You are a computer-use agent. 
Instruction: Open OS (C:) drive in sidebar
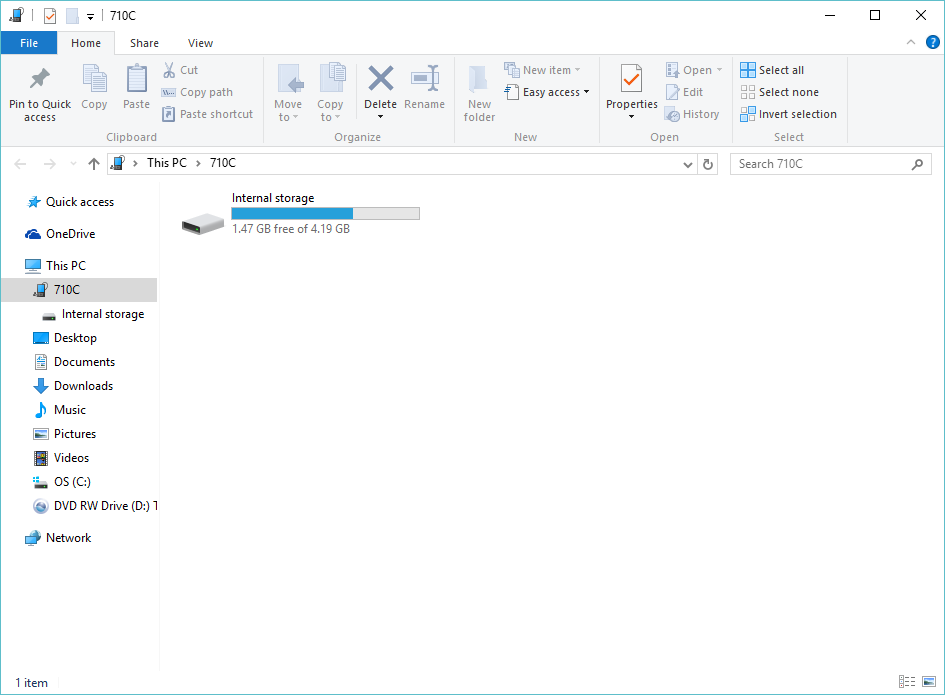click(x=61, y=482)
